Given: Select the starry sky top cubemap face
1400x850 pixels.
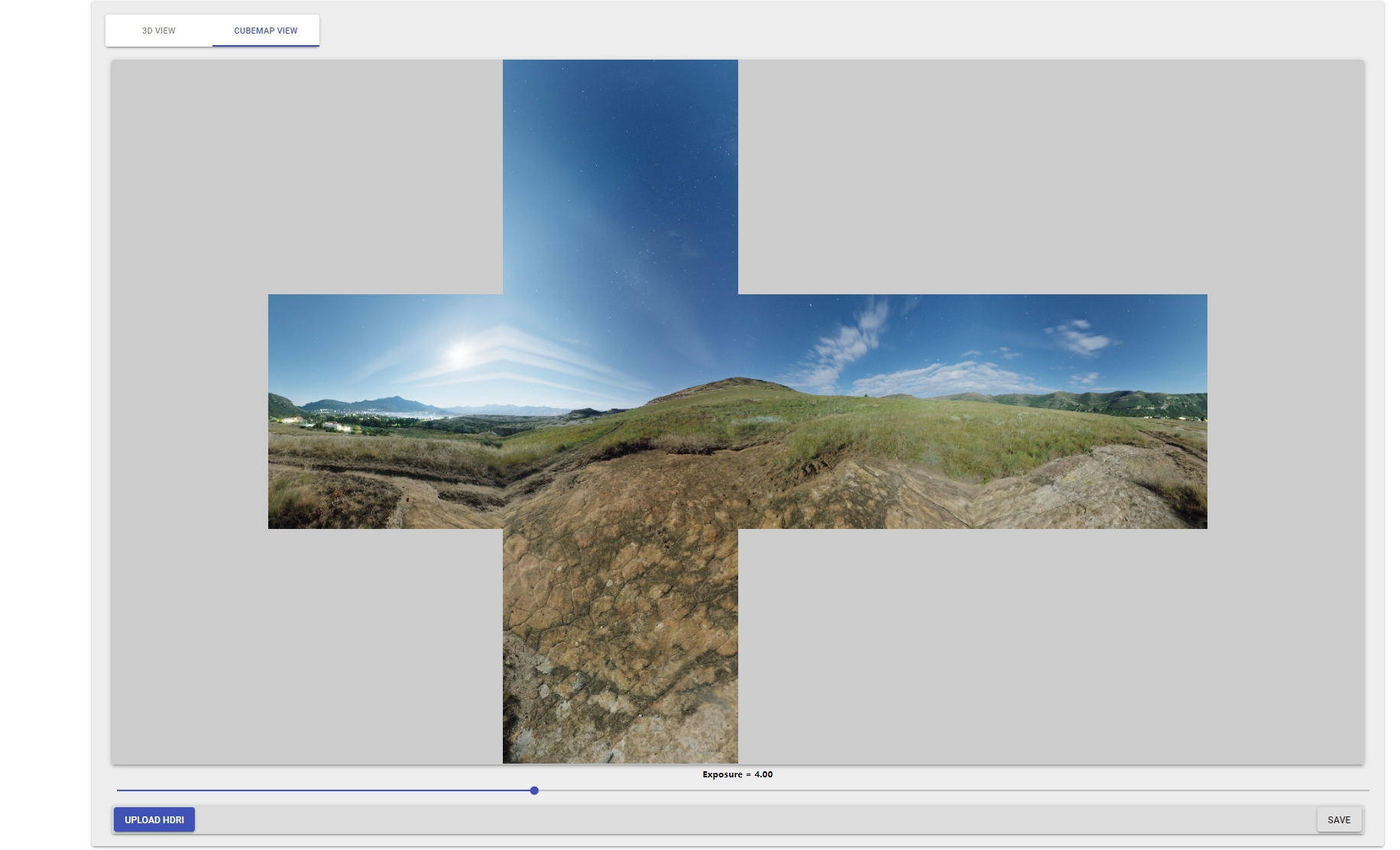Looking at the screenshot, I should tap(620, 176).
